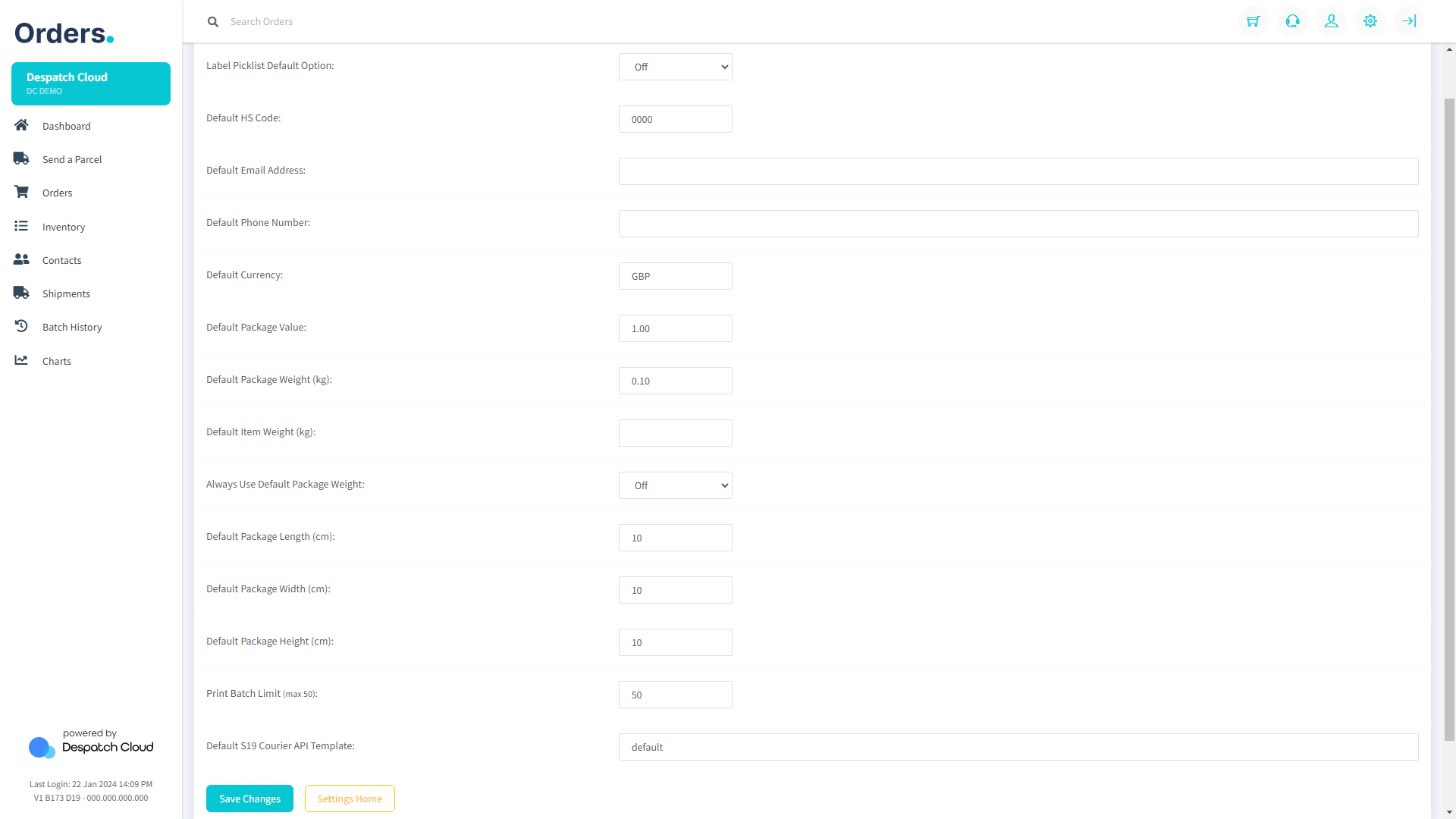Viewport: 1456px width, 819px height.
Task: Click the Despatch Cloud DC DEMO account card
Action: click(91, 83)
